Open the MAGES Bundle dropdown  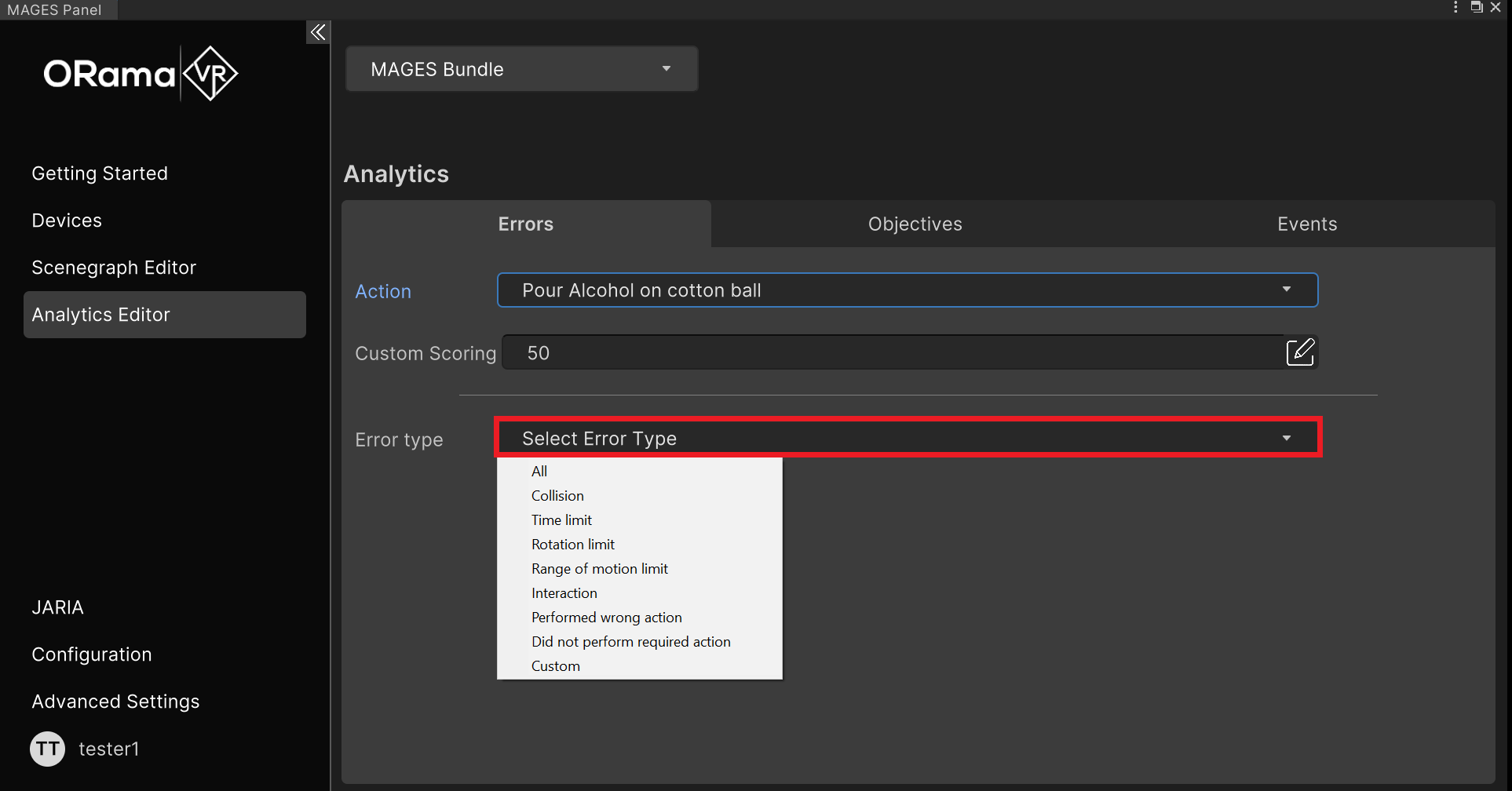pos(521,69)
